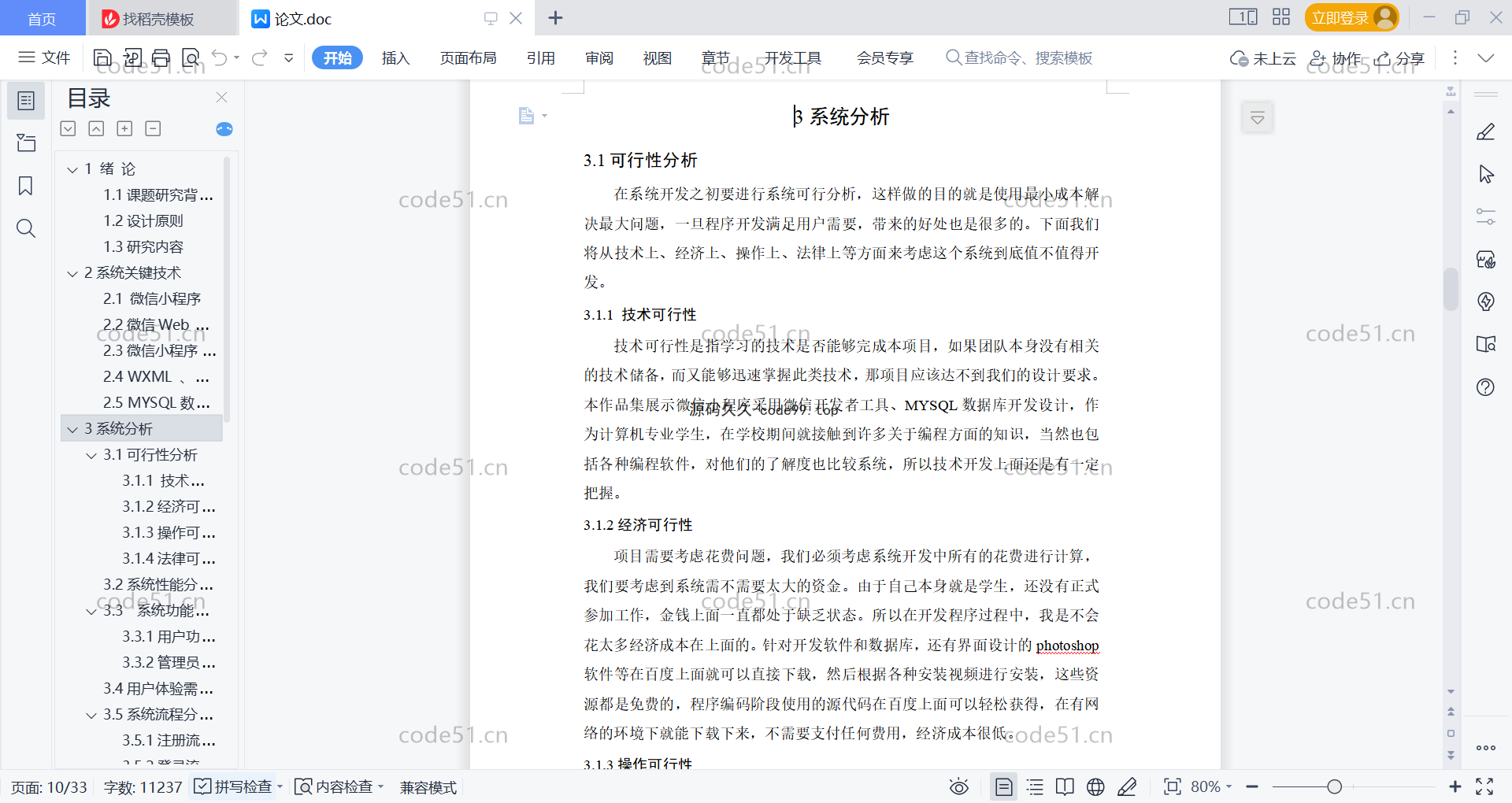Click the fit page icon near zoom
This screenshot has width=1512, height=803.
(1172, 786)
